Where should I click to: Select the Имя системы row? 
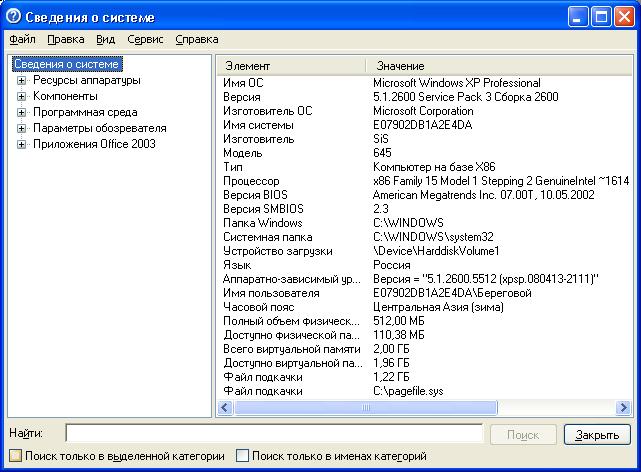coord(424,125)
